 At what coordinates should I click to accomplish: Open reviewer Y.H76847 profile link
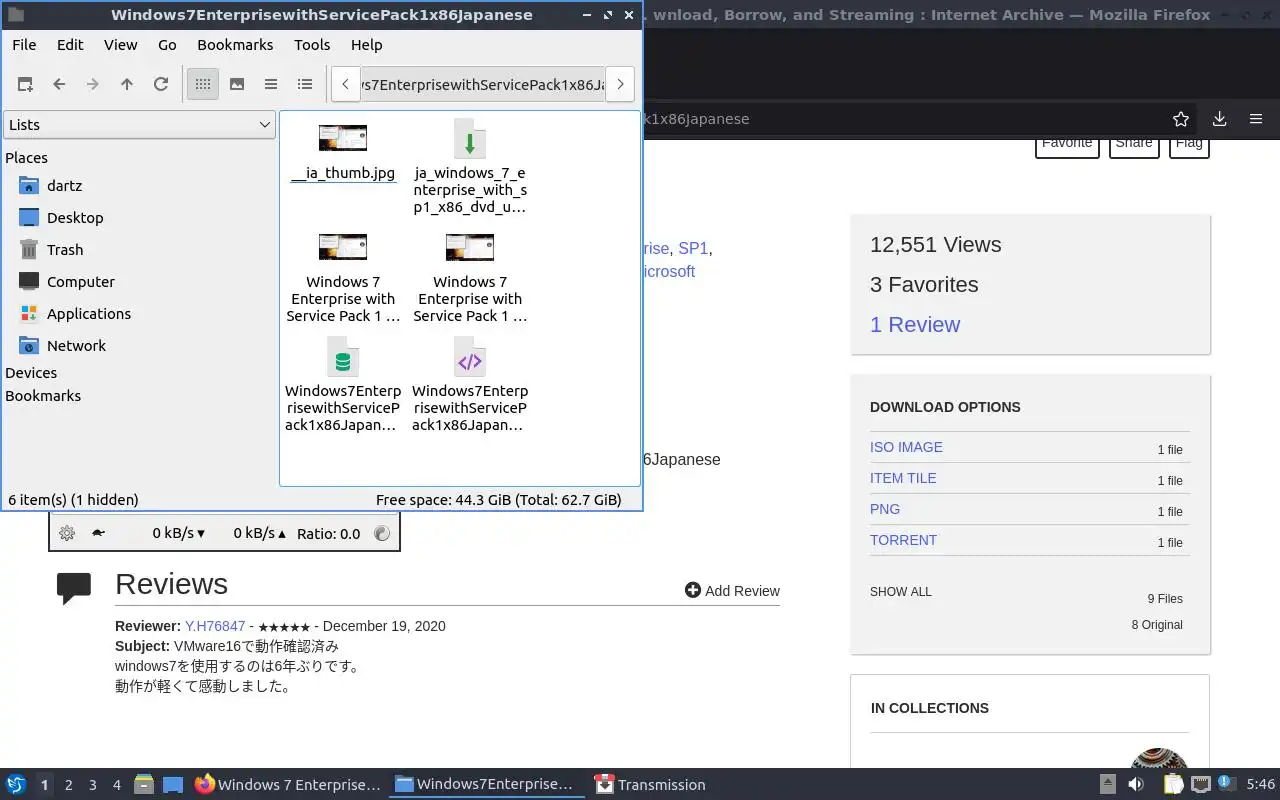[215, 626]
